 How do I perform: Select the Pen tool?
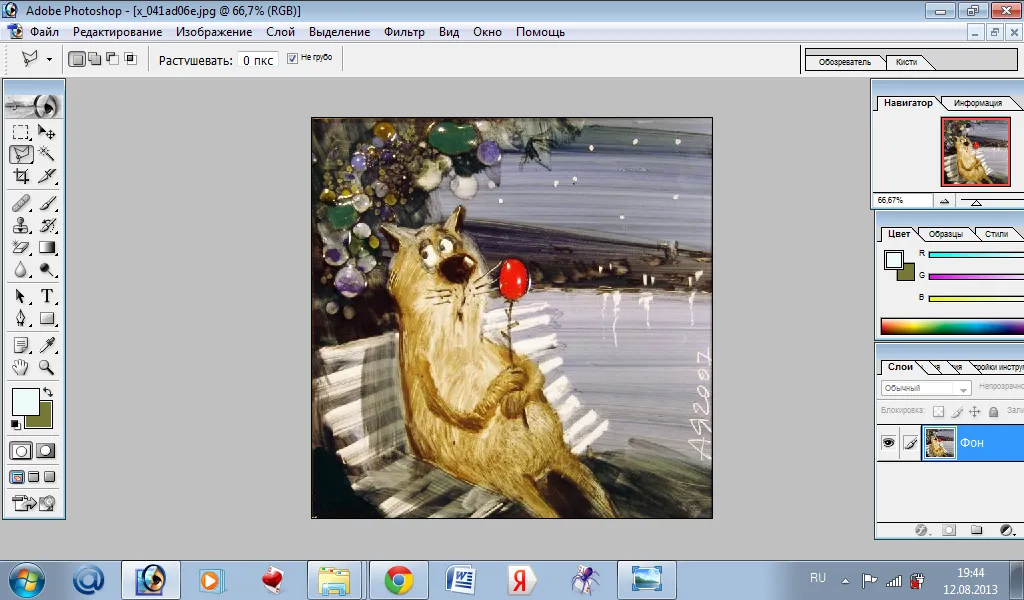(x=21, y=319)
